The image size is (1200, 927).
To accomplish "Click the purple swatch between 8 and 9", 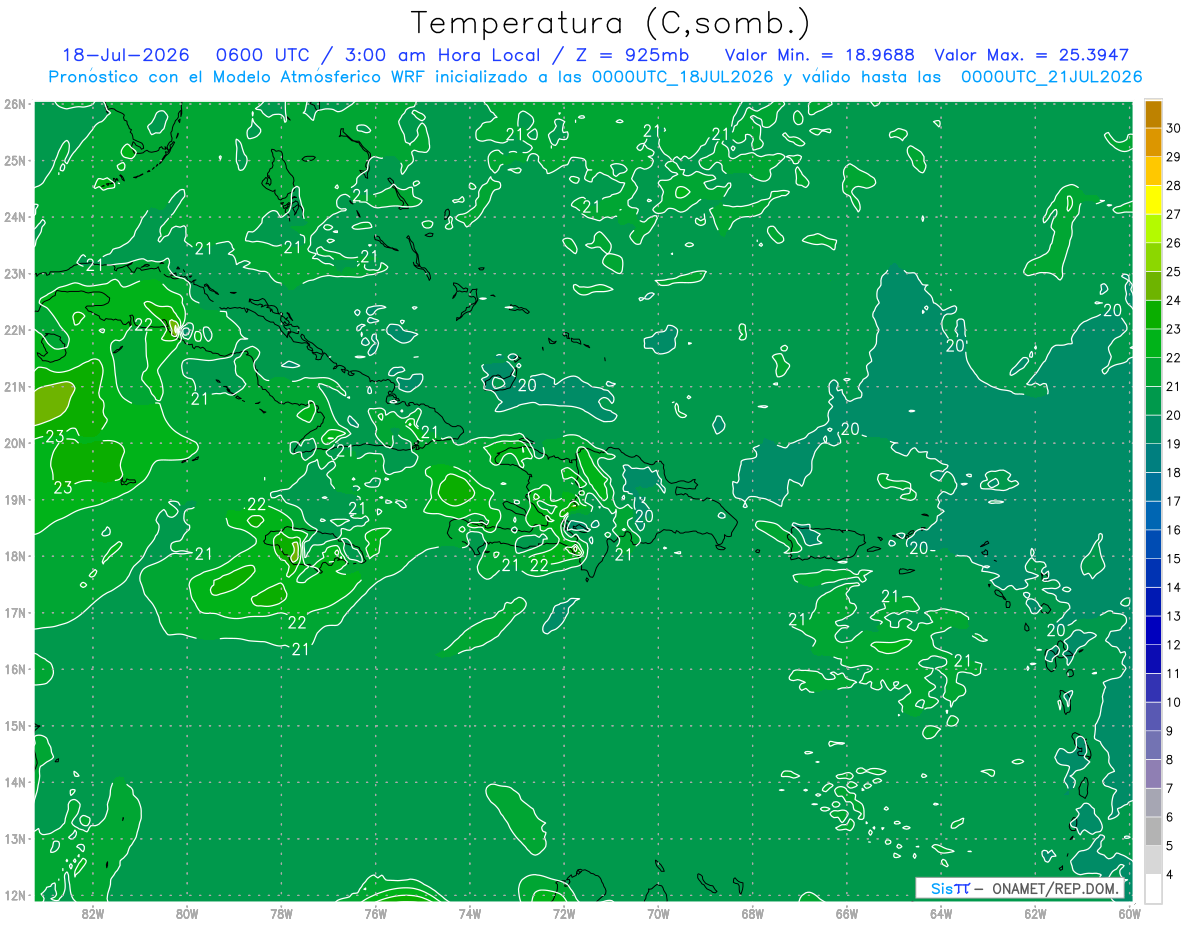I will point(1153,745).
